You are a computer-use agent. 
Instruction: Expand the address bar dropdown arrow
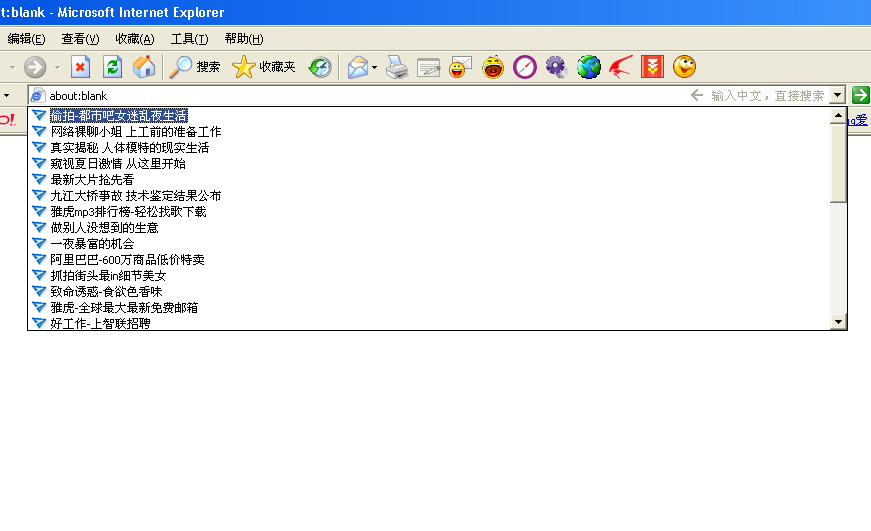(838, 96)
